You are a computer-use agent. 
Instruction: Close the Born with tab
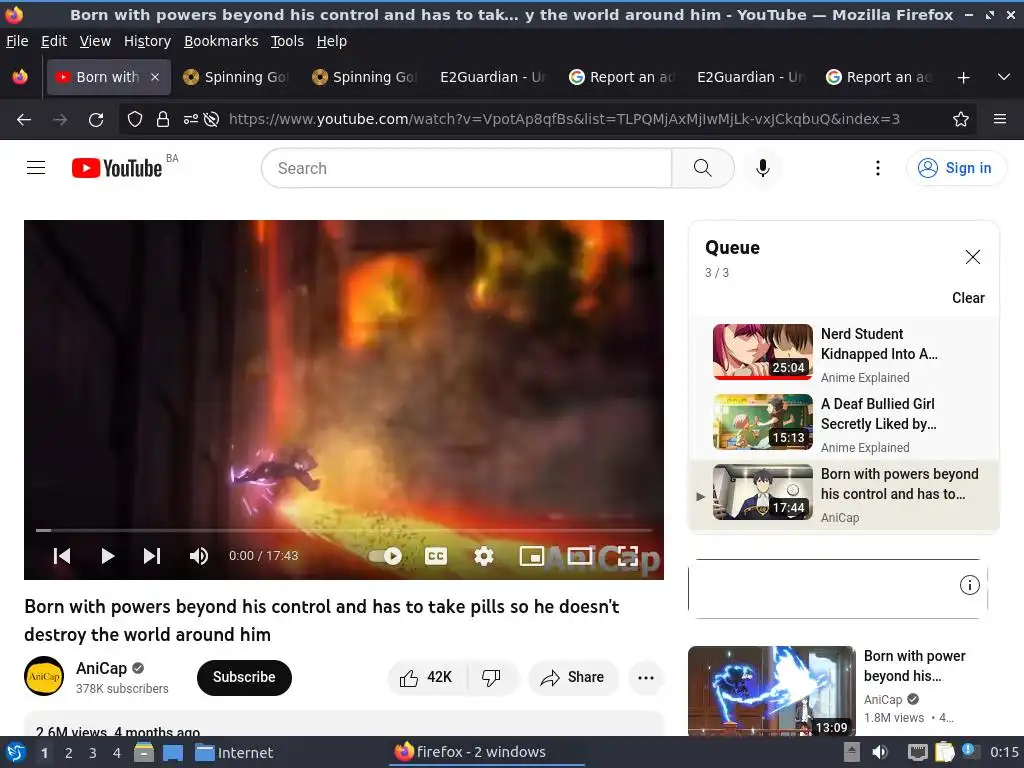point(155,77)
